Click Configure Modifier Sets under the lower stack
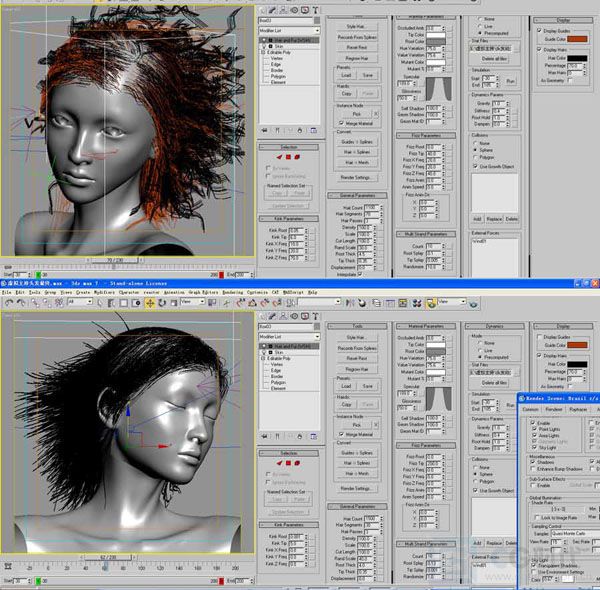The width and height of the screenshot is (600, 590). 313,436
